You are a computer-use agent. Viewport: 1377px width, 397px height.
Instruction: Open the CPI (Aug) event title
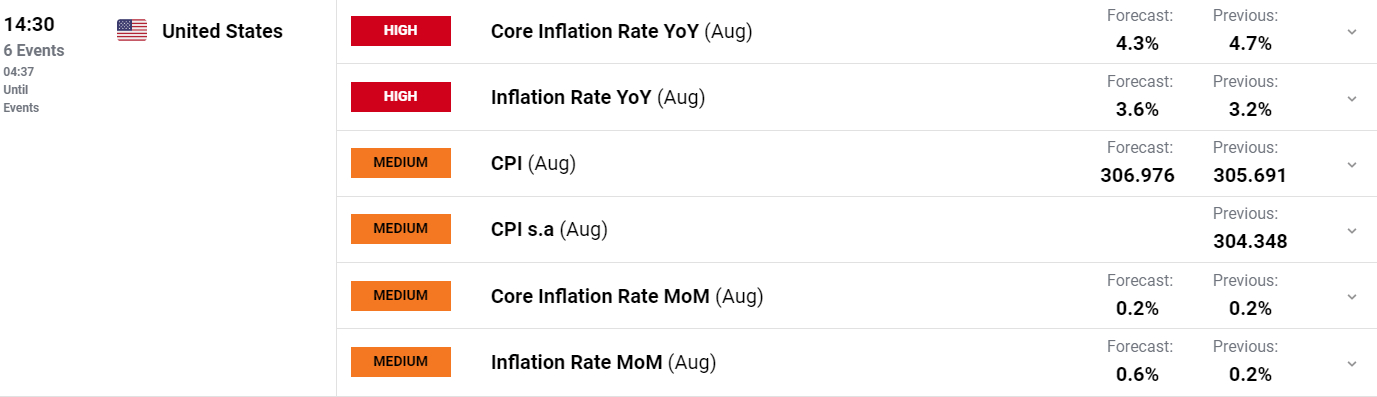[533, 163]
